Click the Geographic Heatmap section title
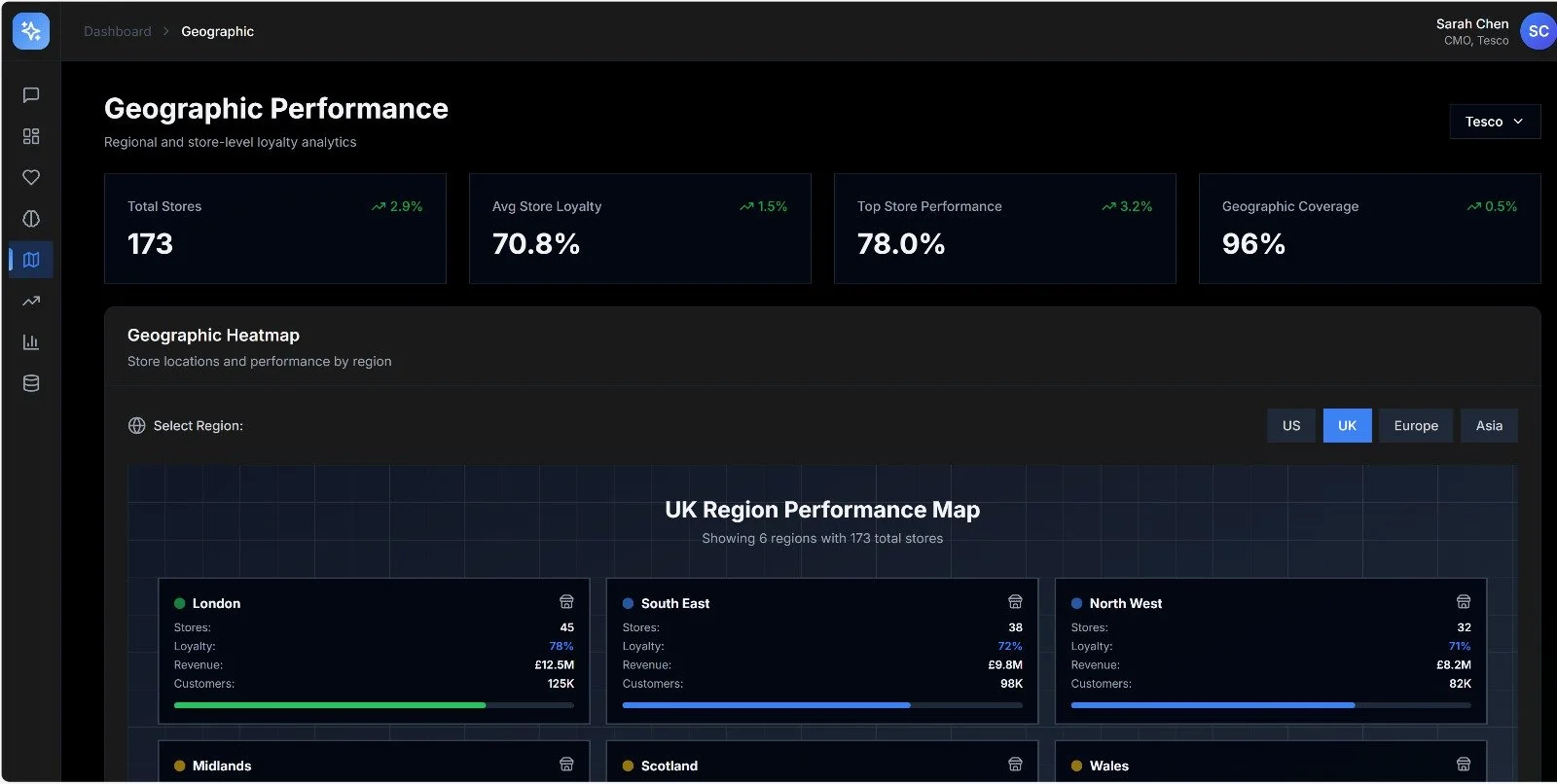Viewport: 1557px width, 784px height. click(x=213, y=336)
